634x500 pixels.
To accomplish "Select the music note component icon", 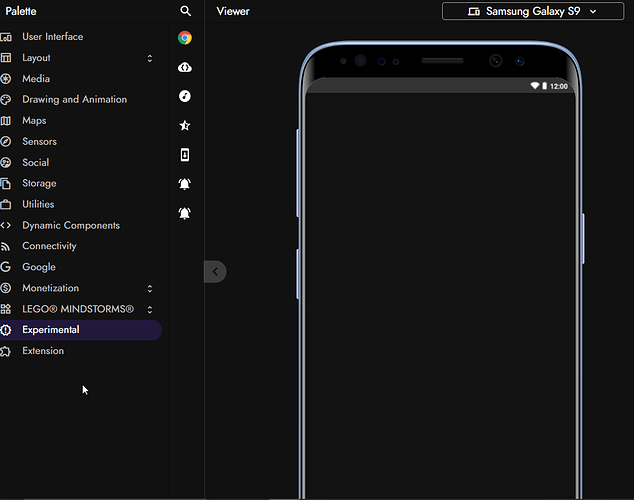I will click(185, 96).
